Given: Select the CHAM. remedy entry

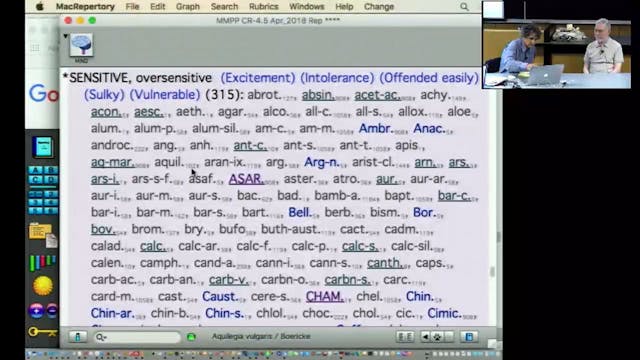Looking at the screenshot, I should 325,296.
